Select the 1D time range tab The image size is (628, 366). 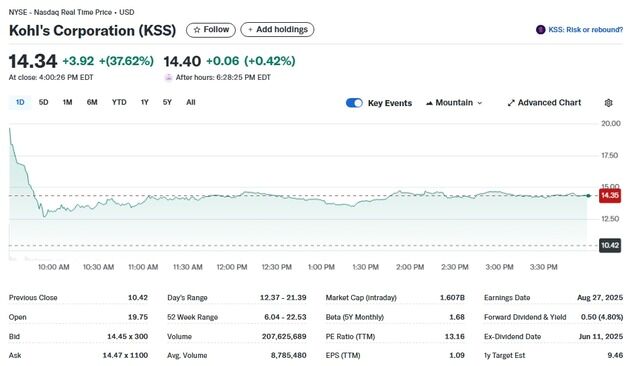tap(20, 103)
